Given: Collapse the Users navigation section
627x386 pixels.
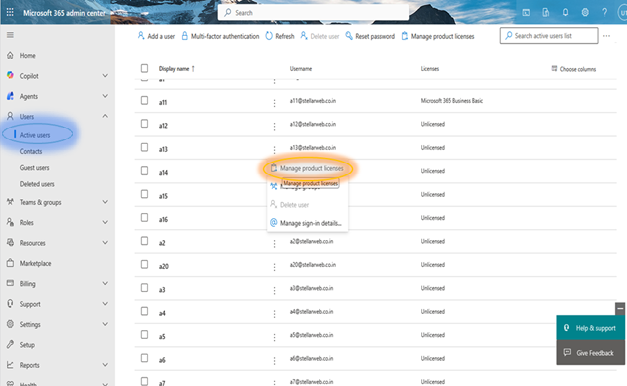Looking at the screenshot, I should click(105, 116).
